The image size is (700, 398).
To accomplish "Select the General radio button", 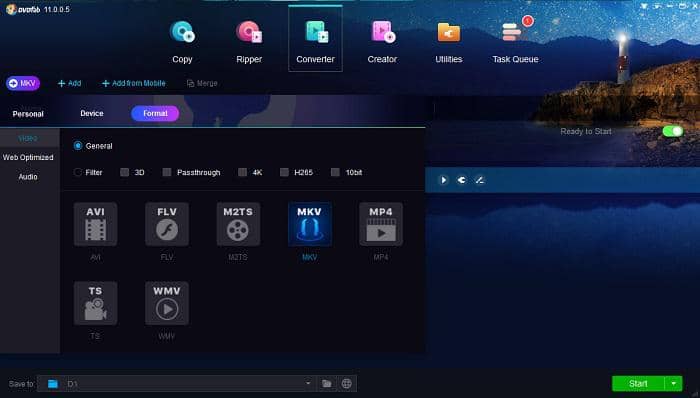I will pos(78,145).
